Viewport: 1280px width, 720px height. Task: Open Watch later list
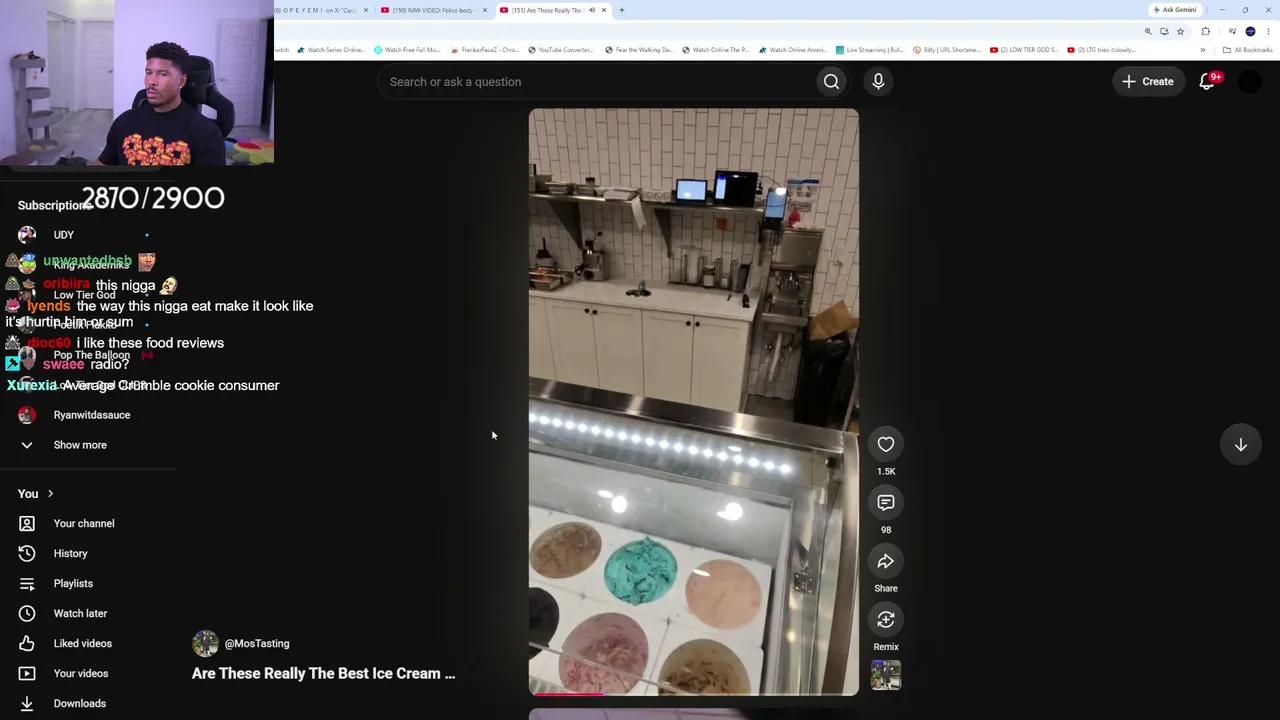[x=80, y=613]
